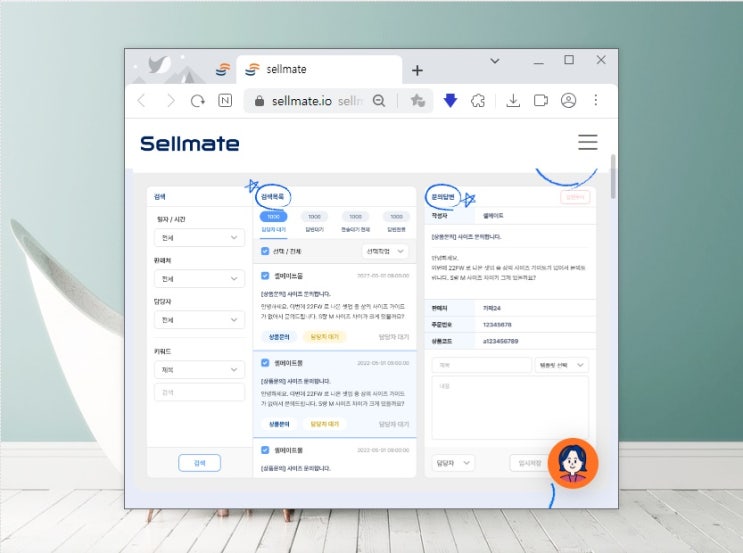Click the 검색목록 panel heading
Screen dimensions: 743x553
(x=272, y=196)
